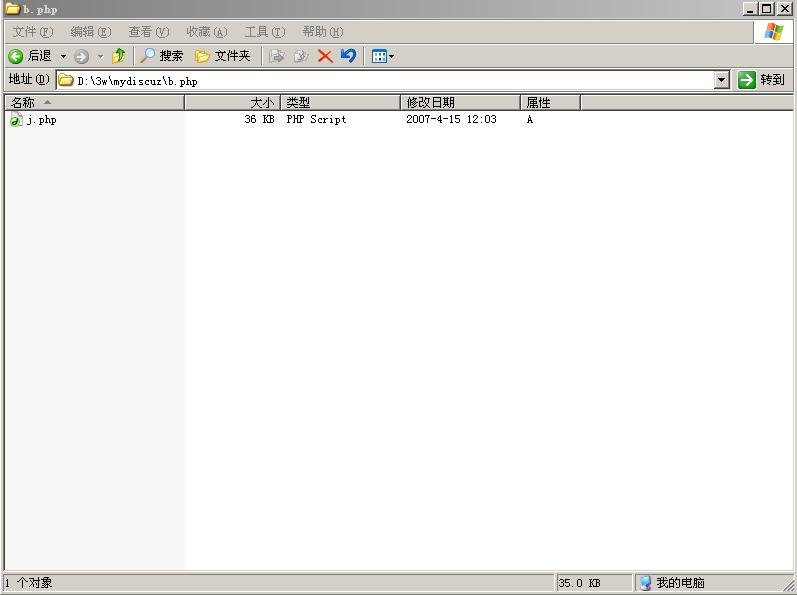Sort by 名称 column header
This screenshot has height=595, width=797.
pyautogui.click(x=95, y=103)
